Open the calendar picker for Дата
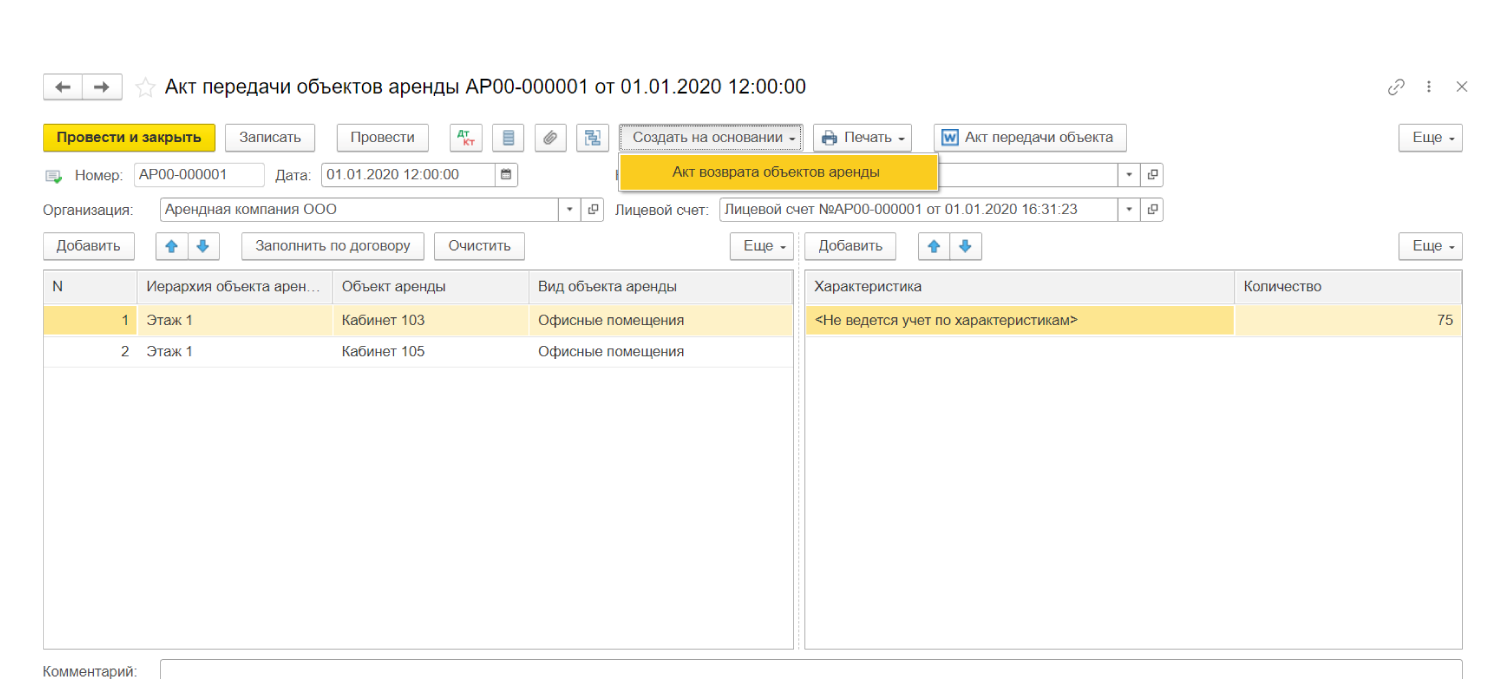 pos(507,175)
